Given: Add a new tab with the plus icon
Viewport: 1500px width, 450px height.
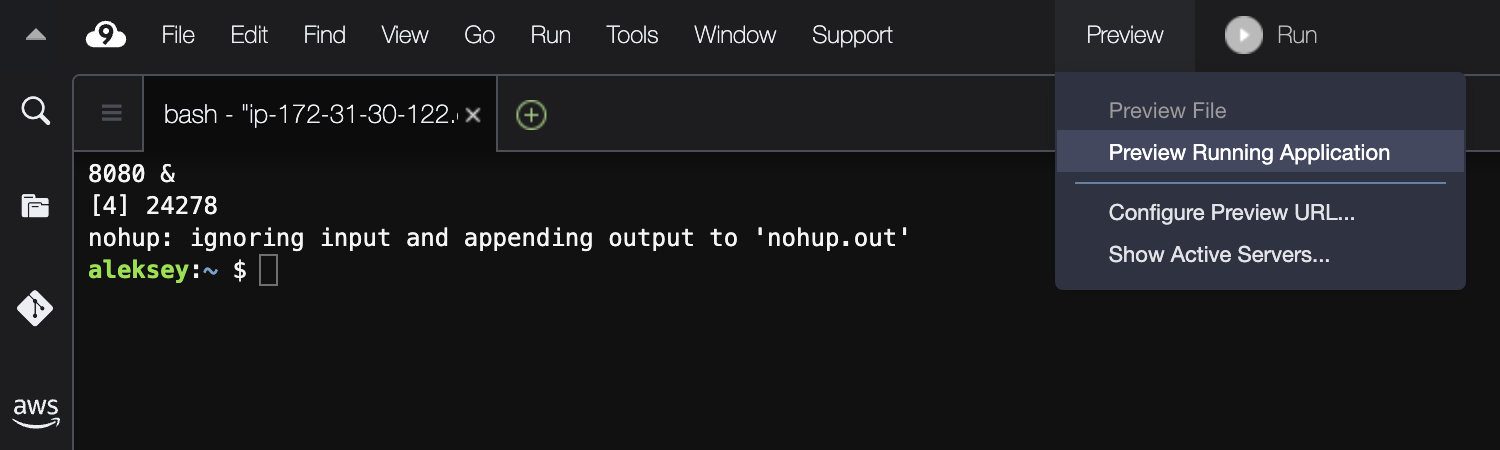Looking at the screenshot, I should [531, 115].
